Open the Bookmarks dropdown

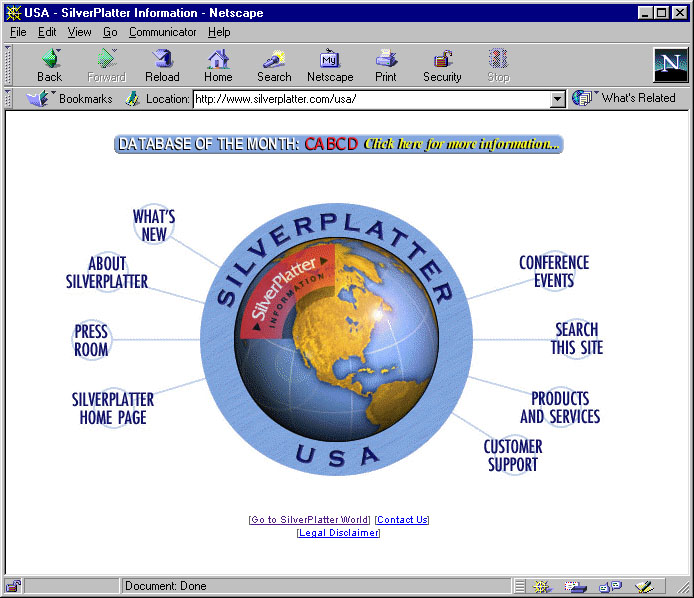[x=69, y=99]
